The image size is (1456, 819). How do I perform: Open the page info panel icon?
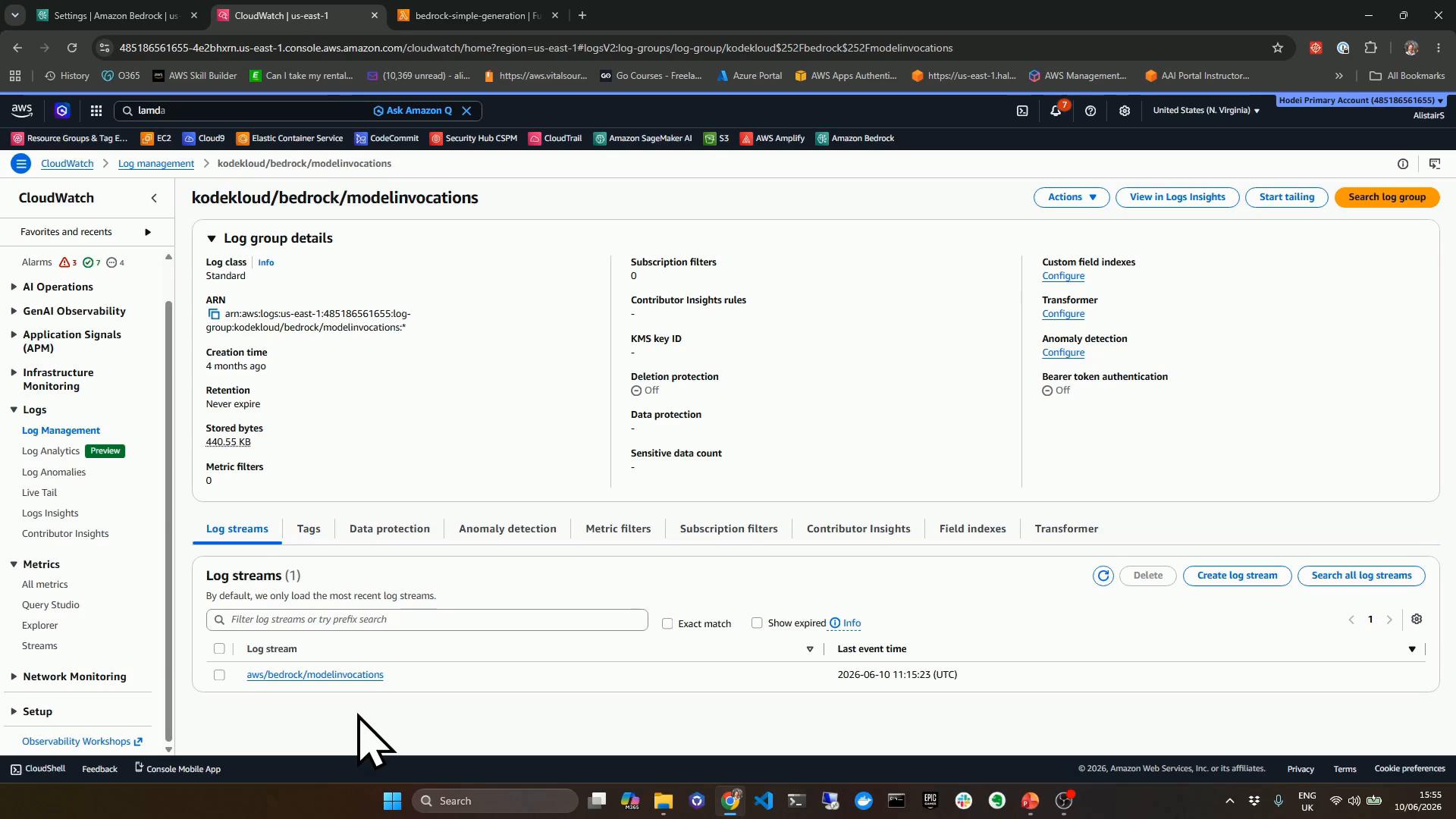tap(1403, 164)
